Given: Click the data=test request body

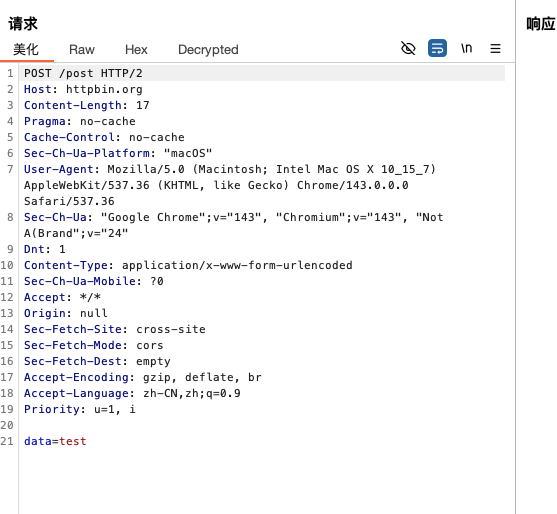Looking at the screenshot, I should [55, 442].
